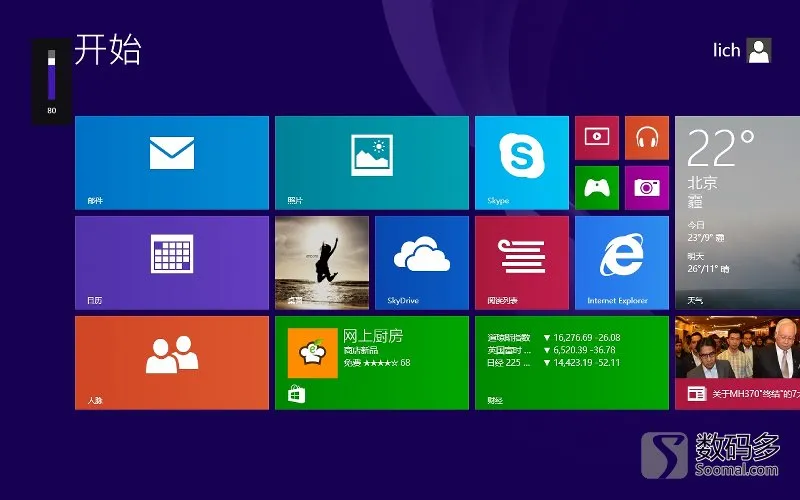Open the Camera tile
This screenshot has width=800, height=500.
tap(647, 188)
